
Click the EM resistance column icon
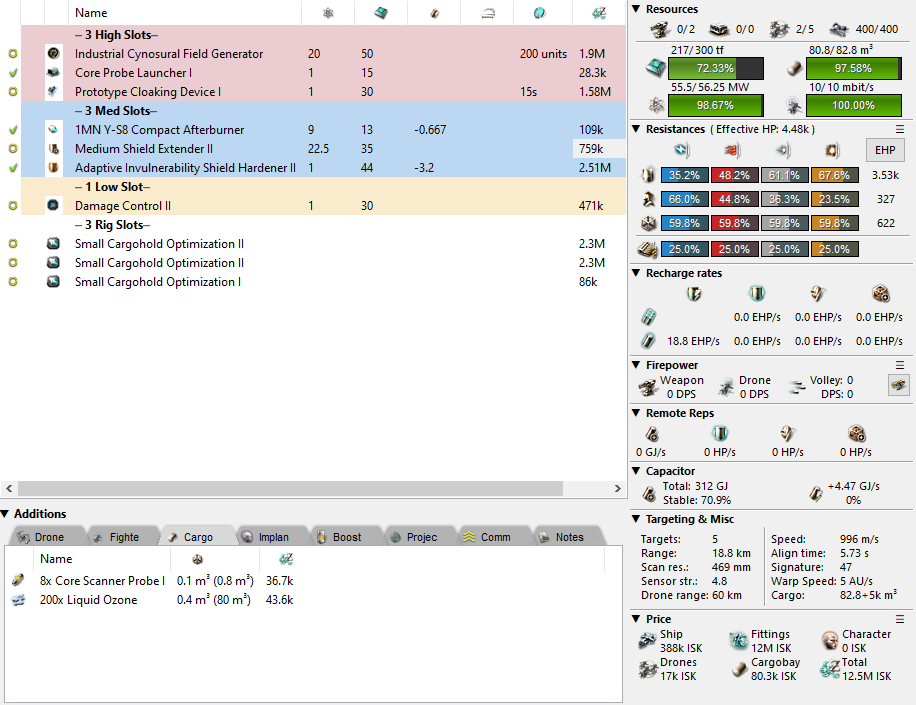click(x=682, y=150)
